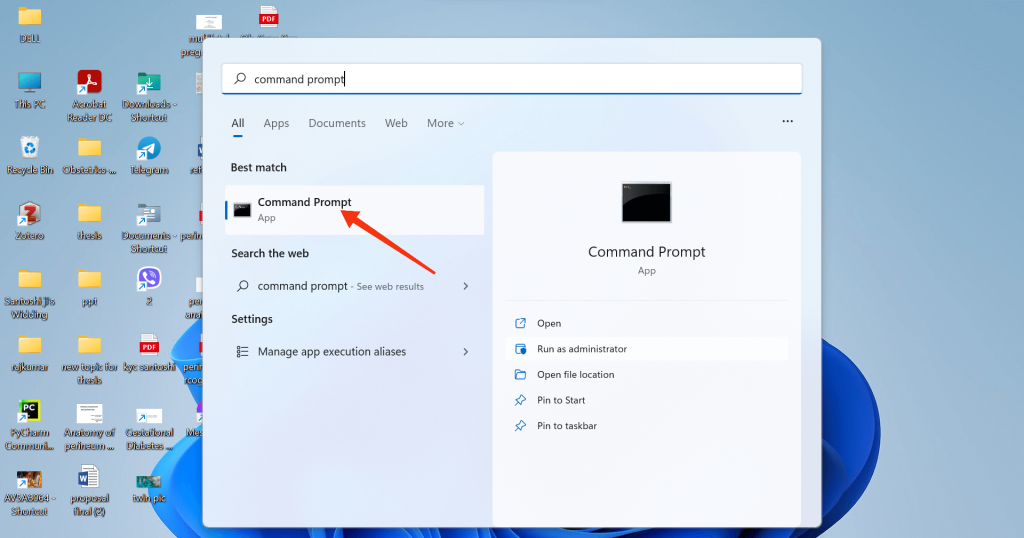Expand web results chevron arrow
Screen dimensions: 1024x538
point(466,286)
